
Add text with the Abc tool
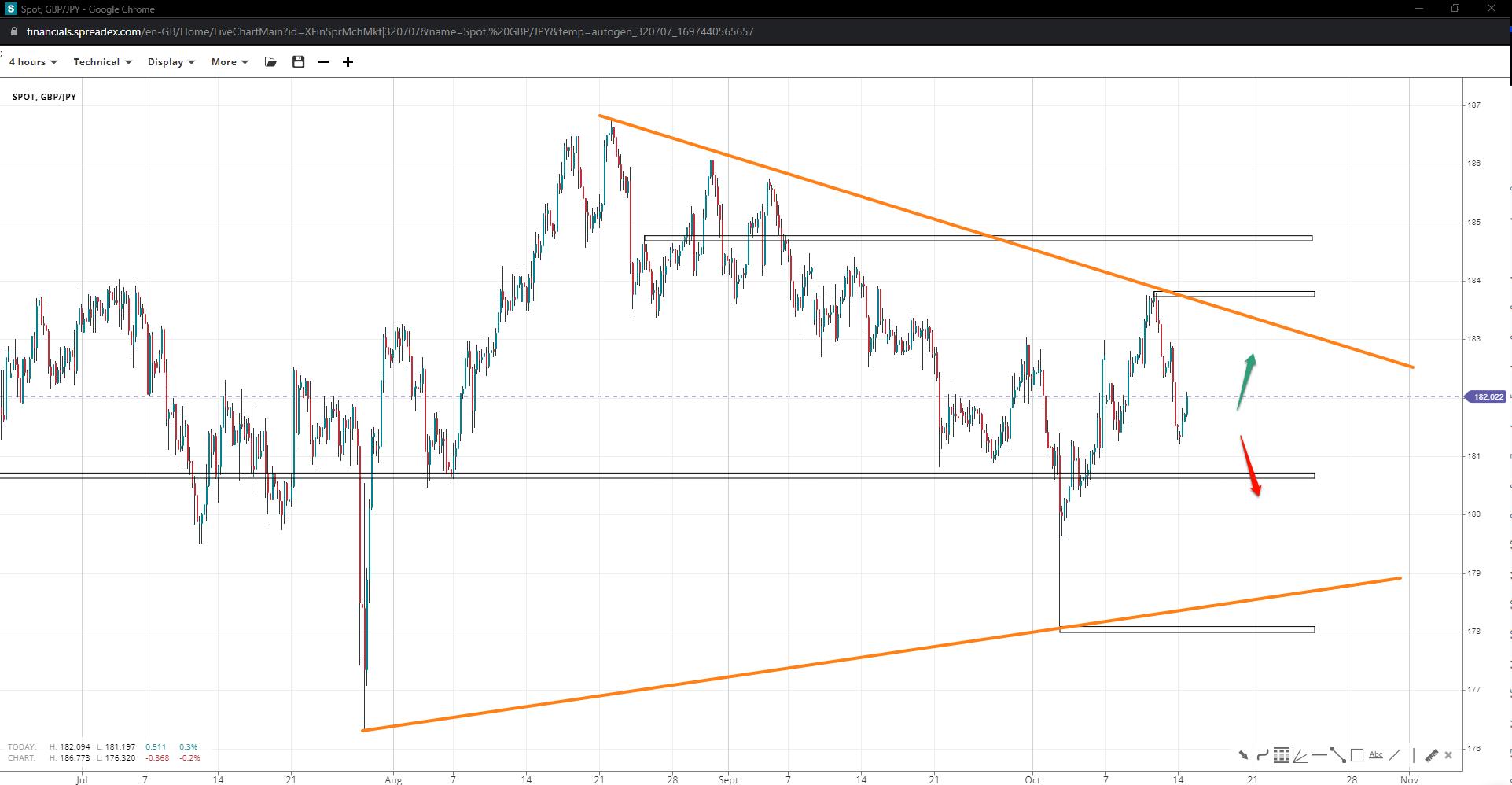tap(1375, 755)
